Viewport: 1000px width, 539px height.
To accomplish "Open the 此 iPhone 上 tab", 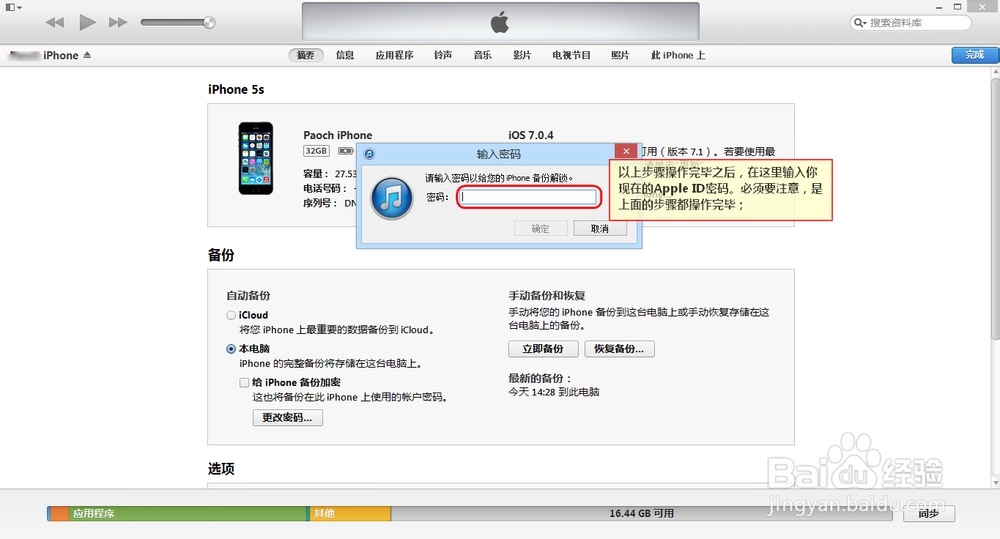I will pos(678,55).
